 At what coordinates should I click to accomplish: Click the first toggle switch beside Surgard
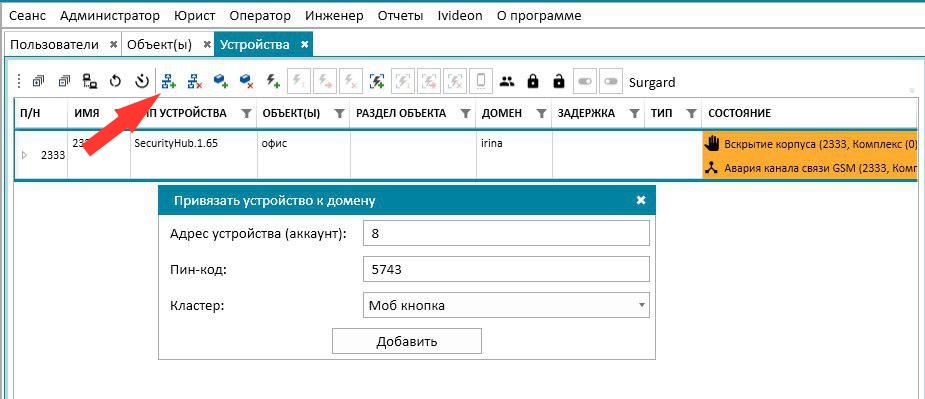585,81
